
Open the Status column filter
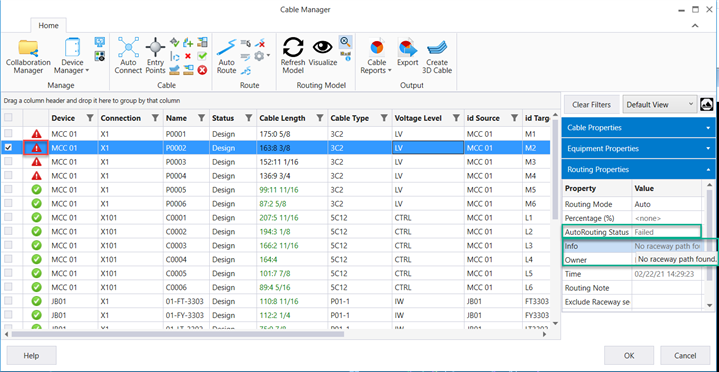[x=249, y=118]
